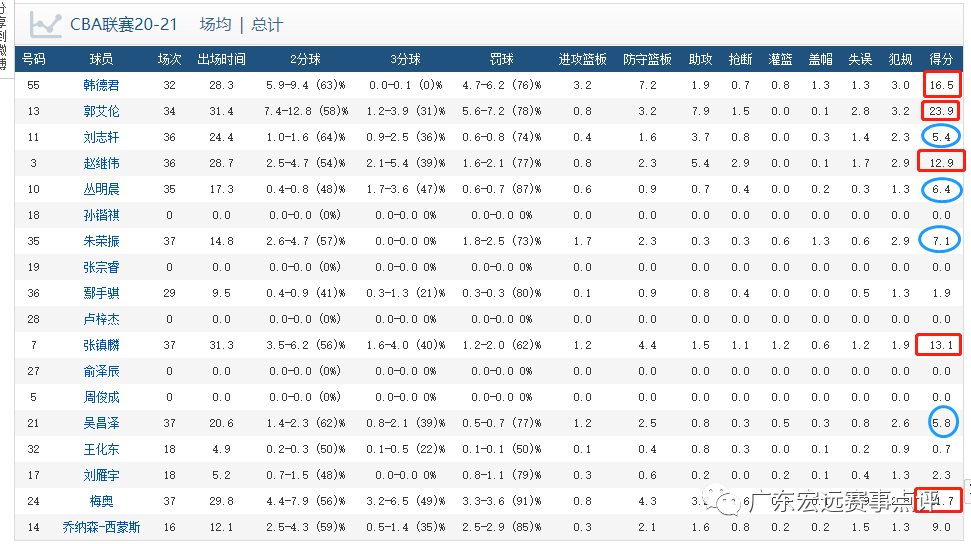Click player name 梅奥
The height and width of the screenshot is (544, 971).
[x=101, y=501]
